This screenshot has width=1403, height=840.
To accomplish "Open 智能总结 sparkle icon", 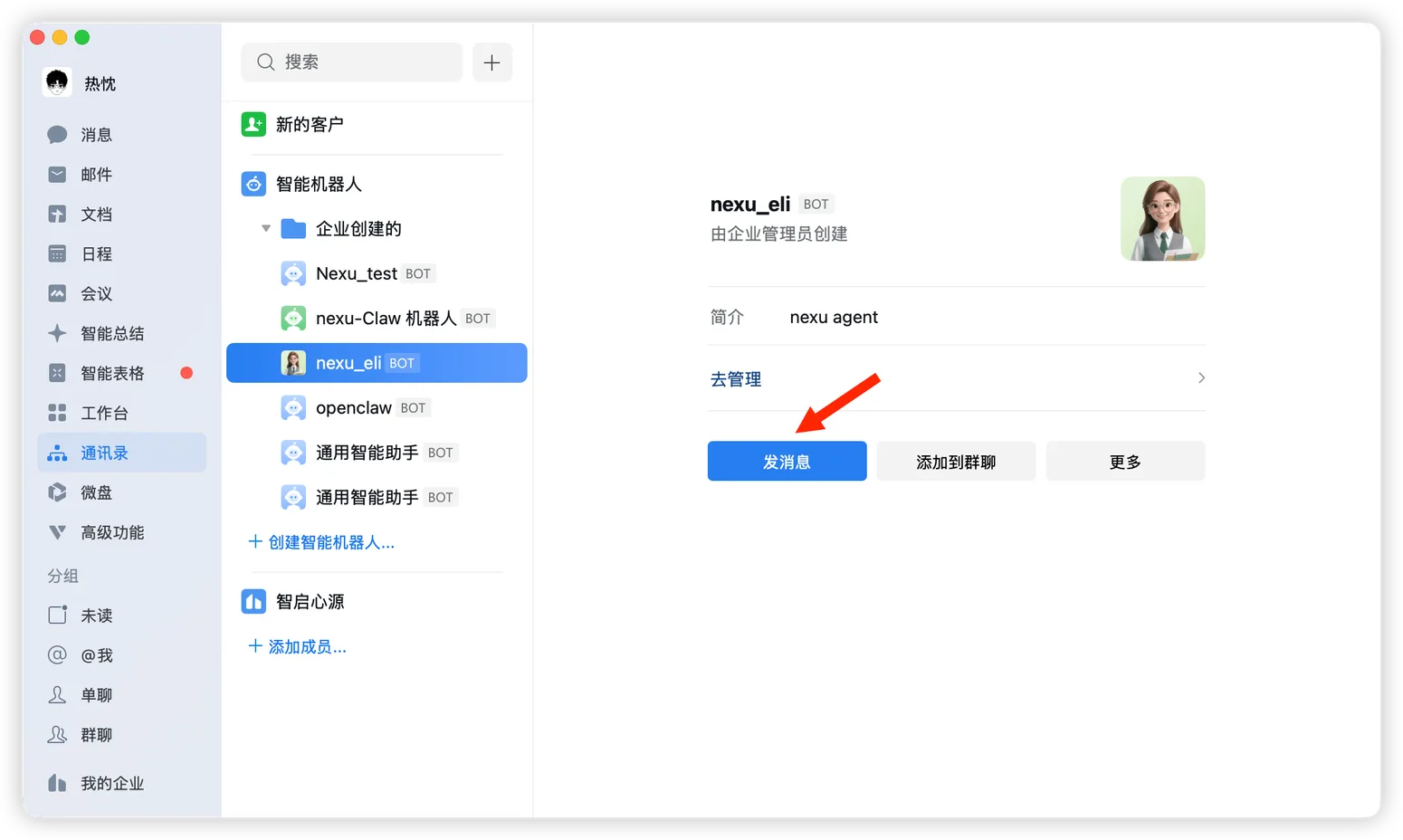I will 57,334.
